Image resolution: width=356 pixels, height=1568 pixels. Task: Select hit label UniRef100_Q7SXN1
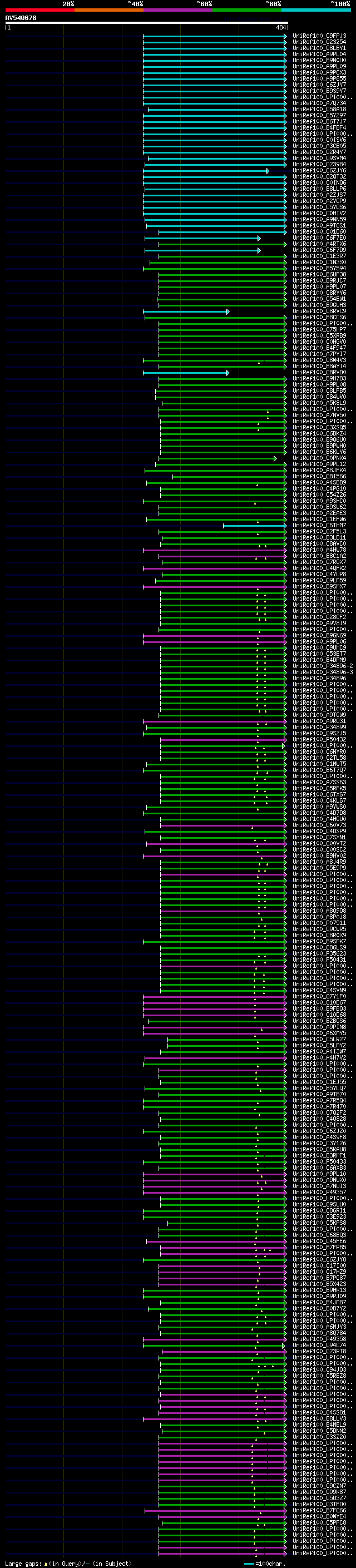tap(319, 838)
